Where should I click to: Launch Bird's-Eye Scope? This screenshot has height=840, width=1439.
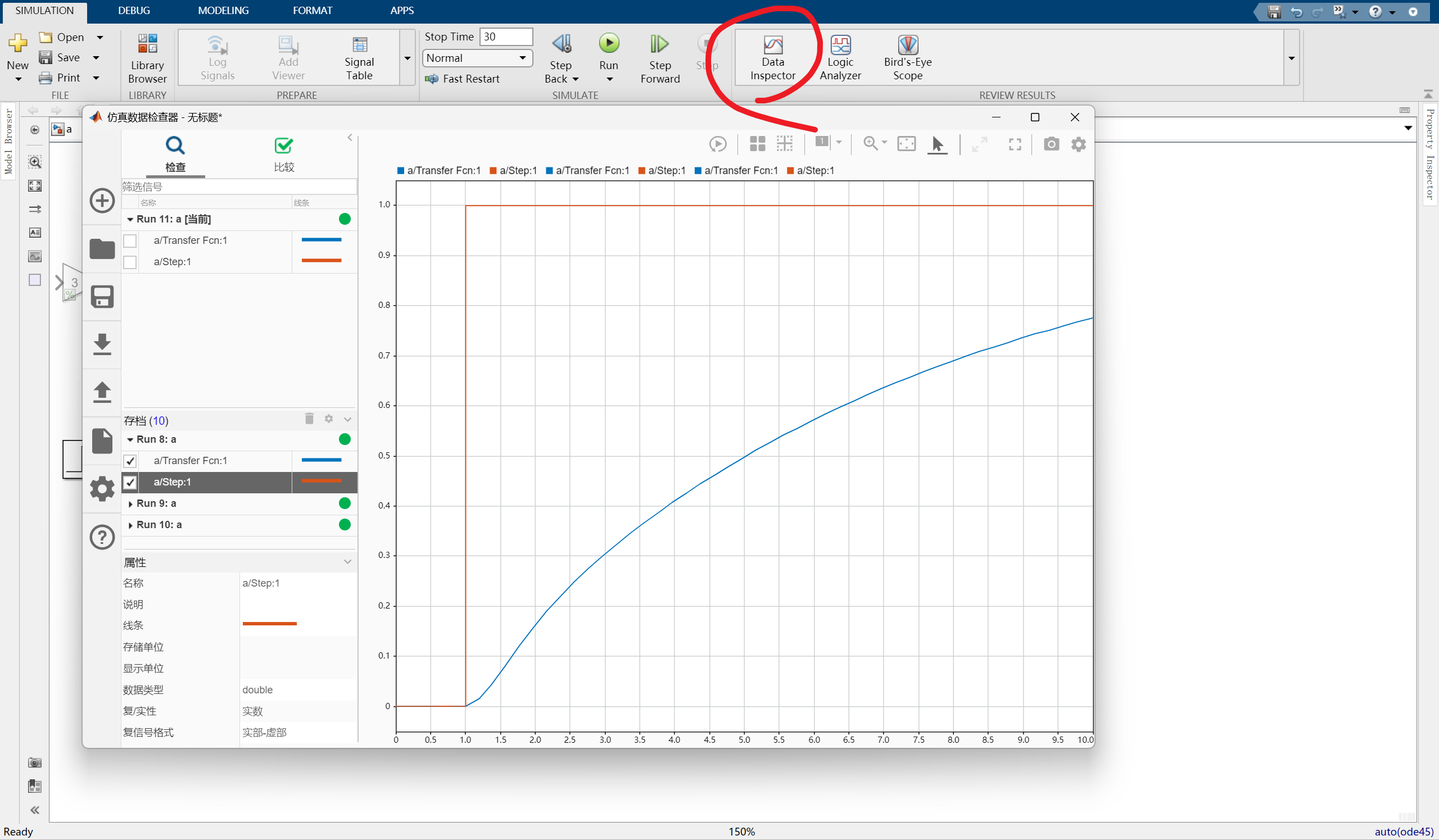click(907, 58)
